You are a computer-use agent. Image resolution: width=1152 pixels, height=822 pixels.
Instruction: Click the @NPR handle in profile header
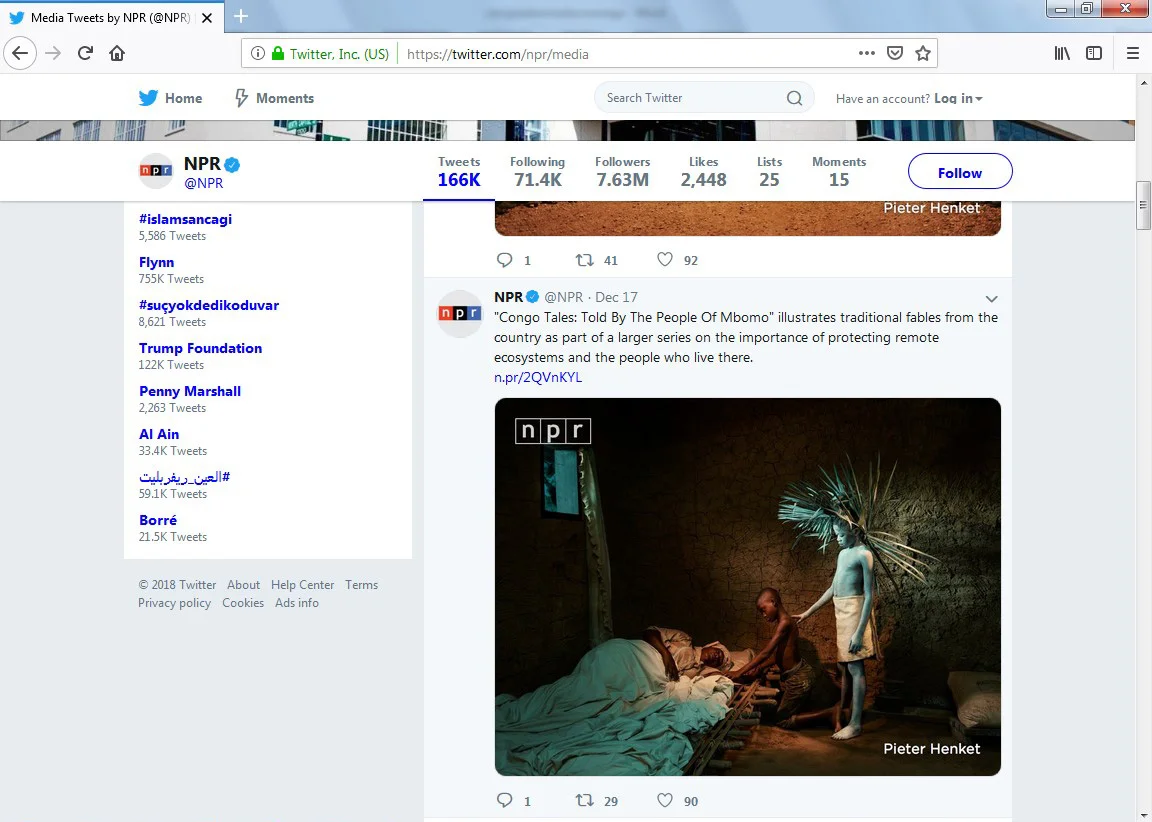tap(204, 183)
